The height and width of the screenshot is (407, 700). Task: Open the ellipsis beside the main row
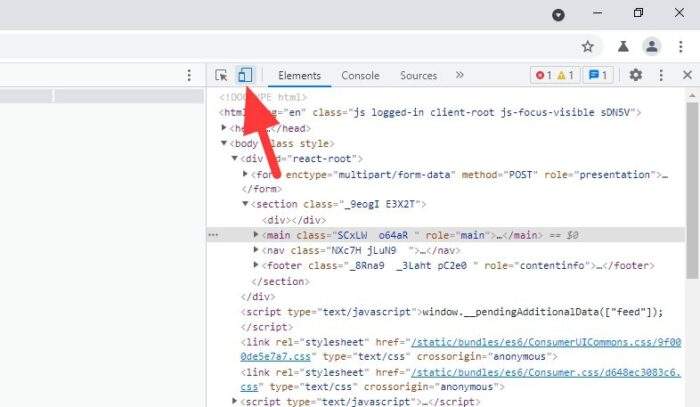(x=213, y=235)
